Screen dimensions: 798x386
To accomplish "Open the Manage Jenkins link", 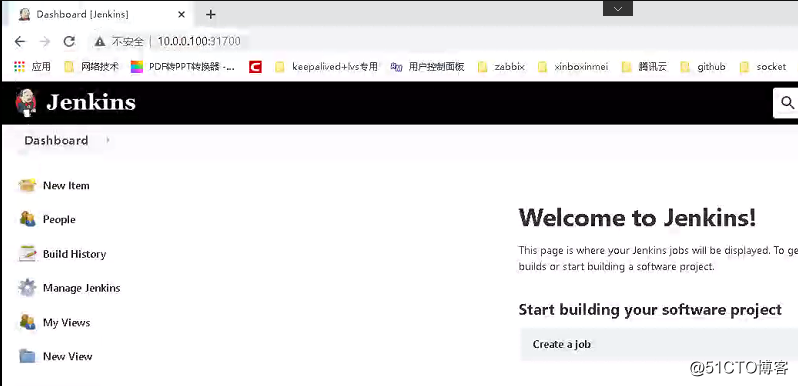I will (x=81, y=288).
